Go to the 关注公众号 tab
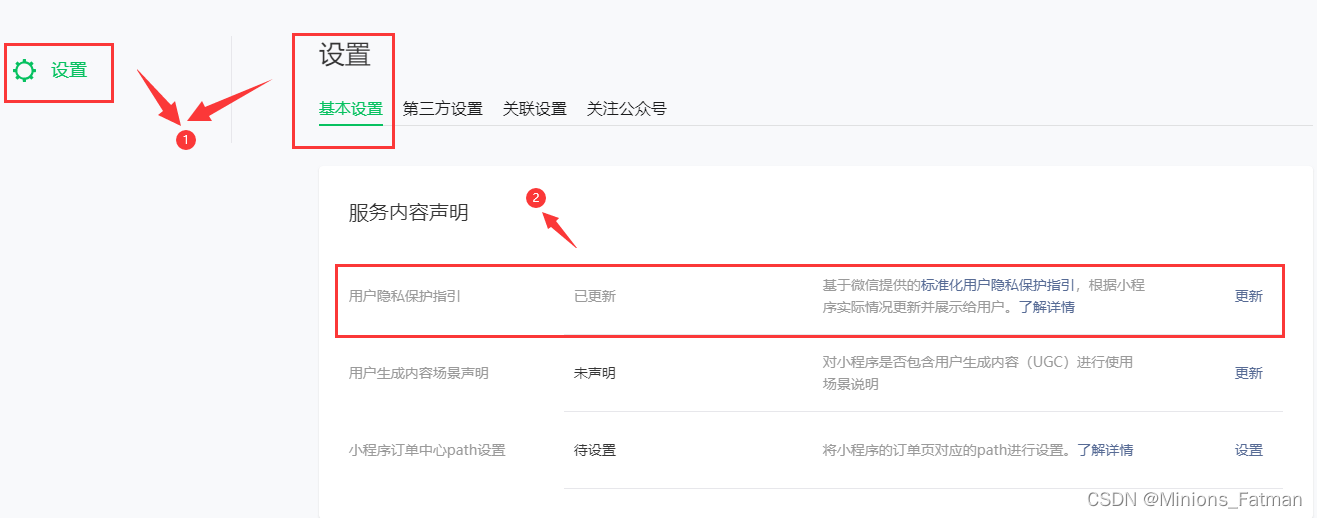The width and height of the screenshot is (1317, 518). pyautogui.click(x=626, y=109)
